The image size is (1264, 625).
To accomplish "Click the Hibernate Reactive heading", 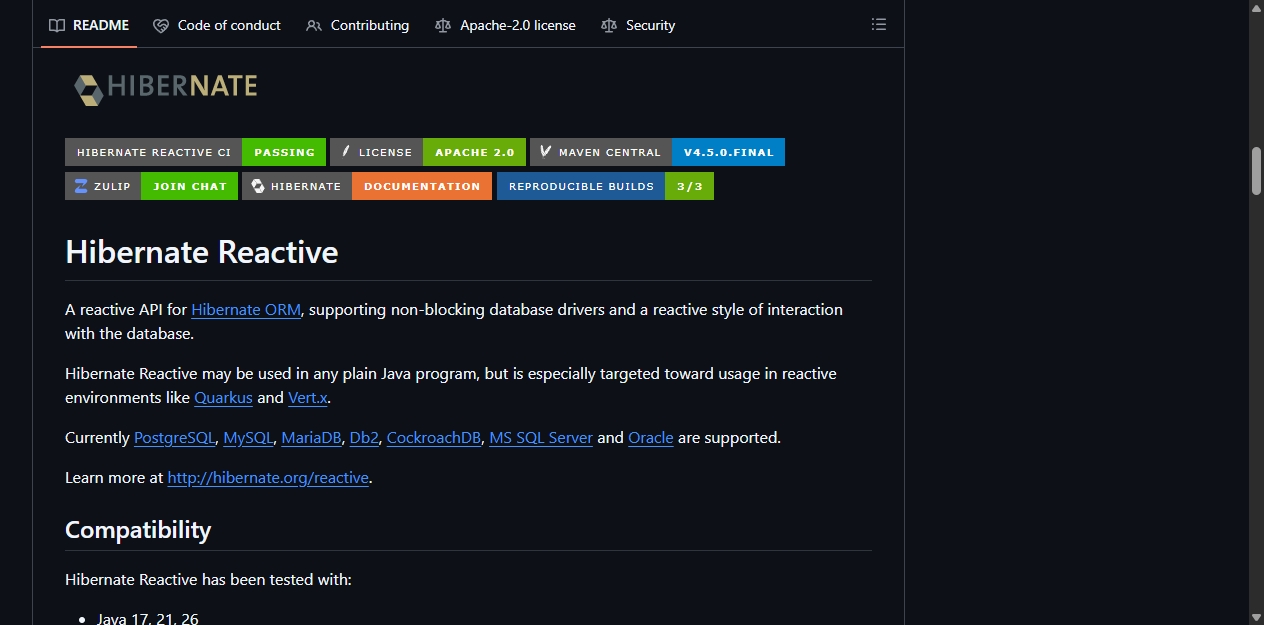I will pyautogui.click(x=202, y=252).
